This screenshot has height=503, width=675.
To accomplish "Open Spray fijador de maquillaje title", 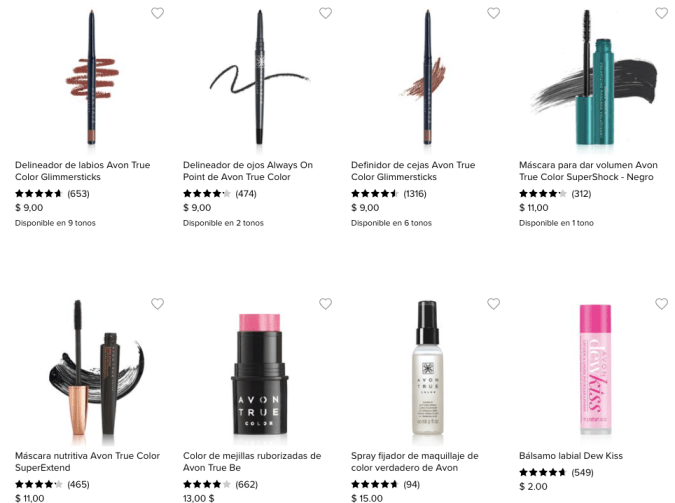I will (x=415, y=462).
